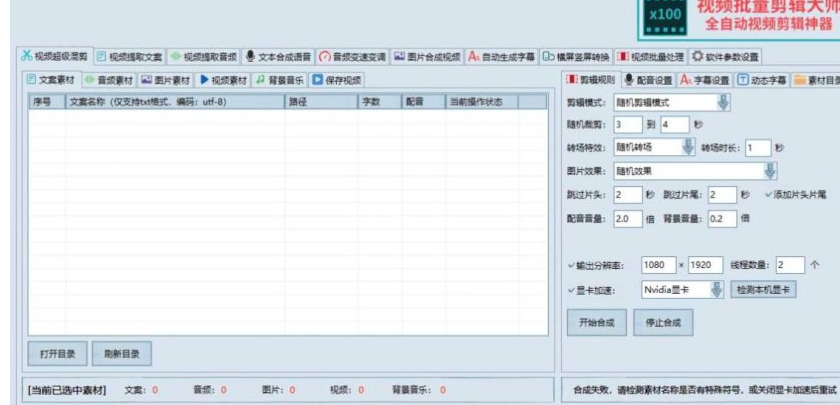This screenshot has width=840, height=405.
Task: Click blue play-box icon on 保存视频 sub-tab
Action: click(x=318, y=80)
